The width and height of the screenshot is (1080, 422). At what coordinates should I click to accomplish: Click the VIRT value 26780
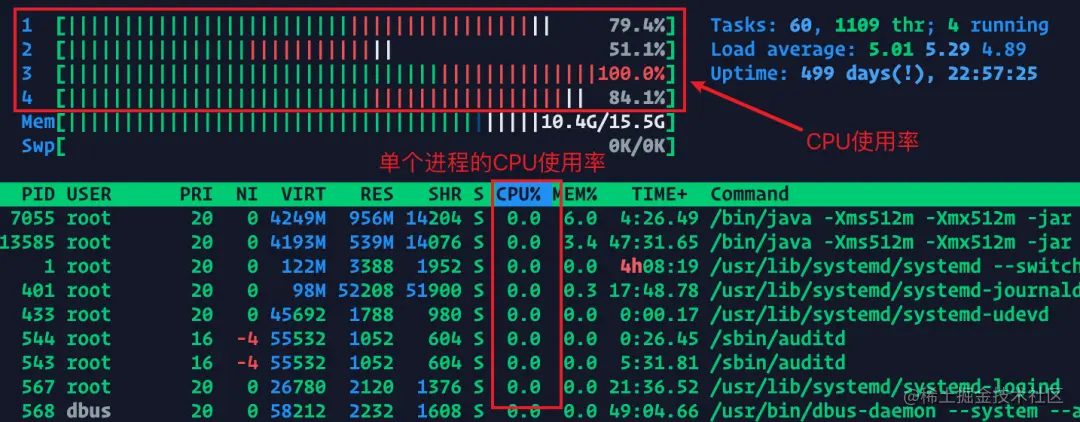(298, 387)
